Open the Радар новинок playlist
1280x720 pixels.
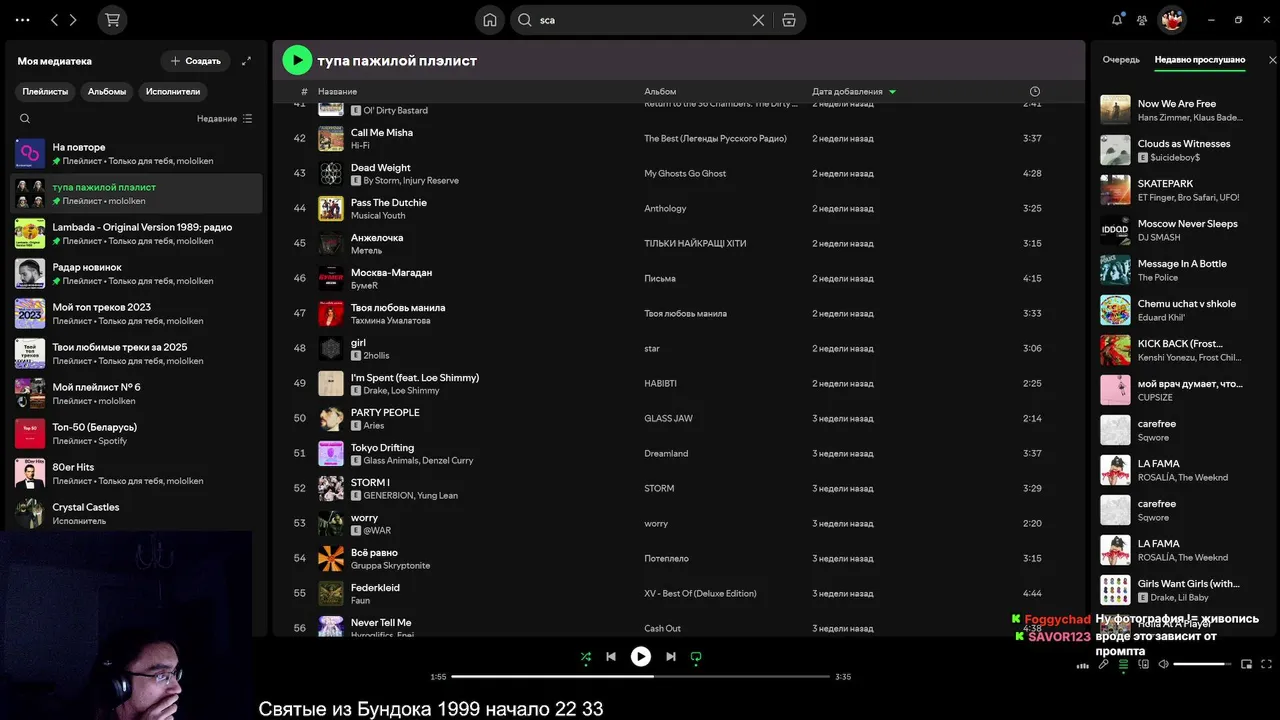[x=137, y=273]
